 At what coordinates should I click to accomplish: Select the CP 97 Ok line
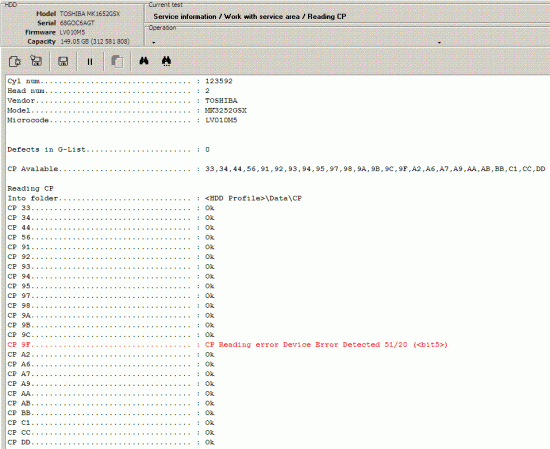tap(111, 296)
